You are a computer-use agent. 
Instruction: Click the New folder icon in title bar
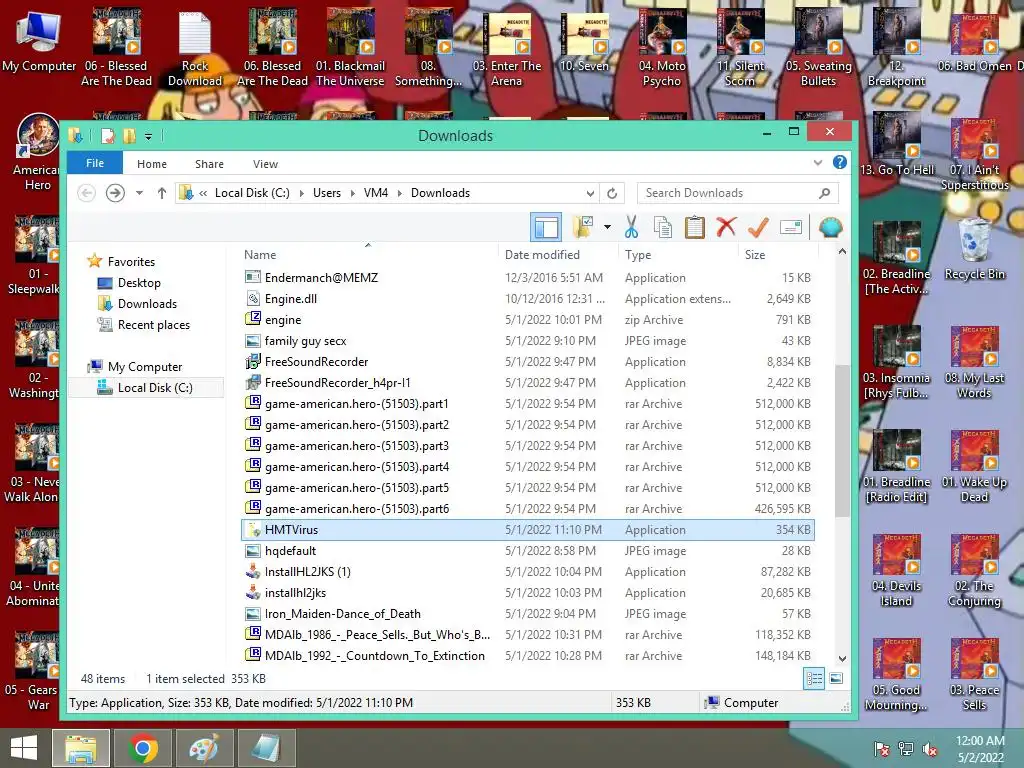point(129,136)
